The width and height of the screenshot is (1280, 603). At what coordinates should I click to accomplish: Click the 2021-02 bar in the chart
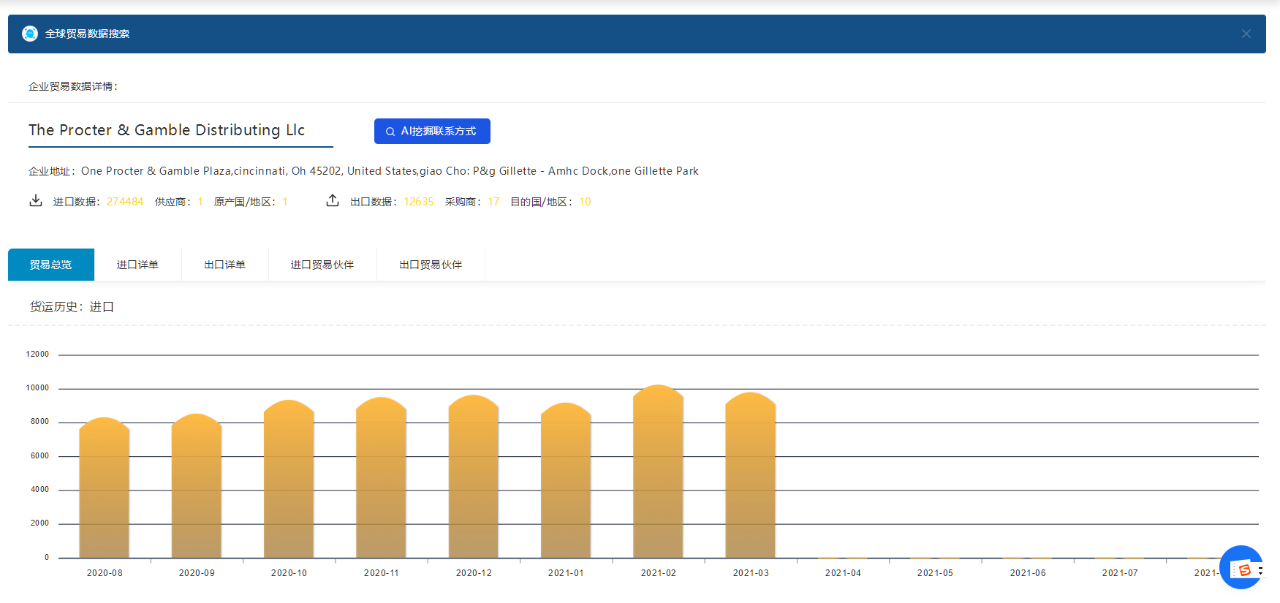pyautogui.click(x=658, y=475)
